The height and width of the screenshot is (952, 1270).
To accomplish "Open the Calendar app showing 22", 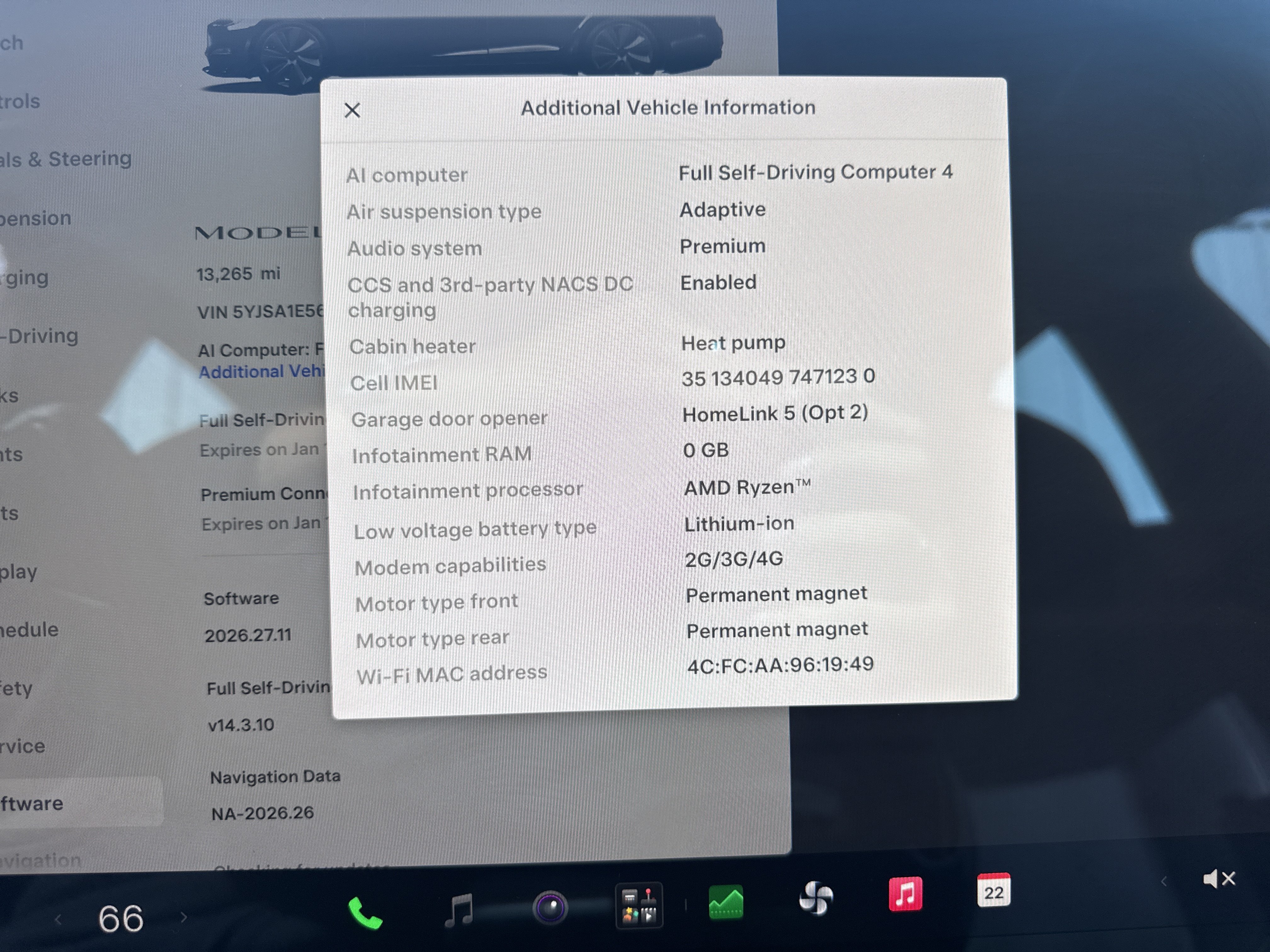I will pos(994,890).
